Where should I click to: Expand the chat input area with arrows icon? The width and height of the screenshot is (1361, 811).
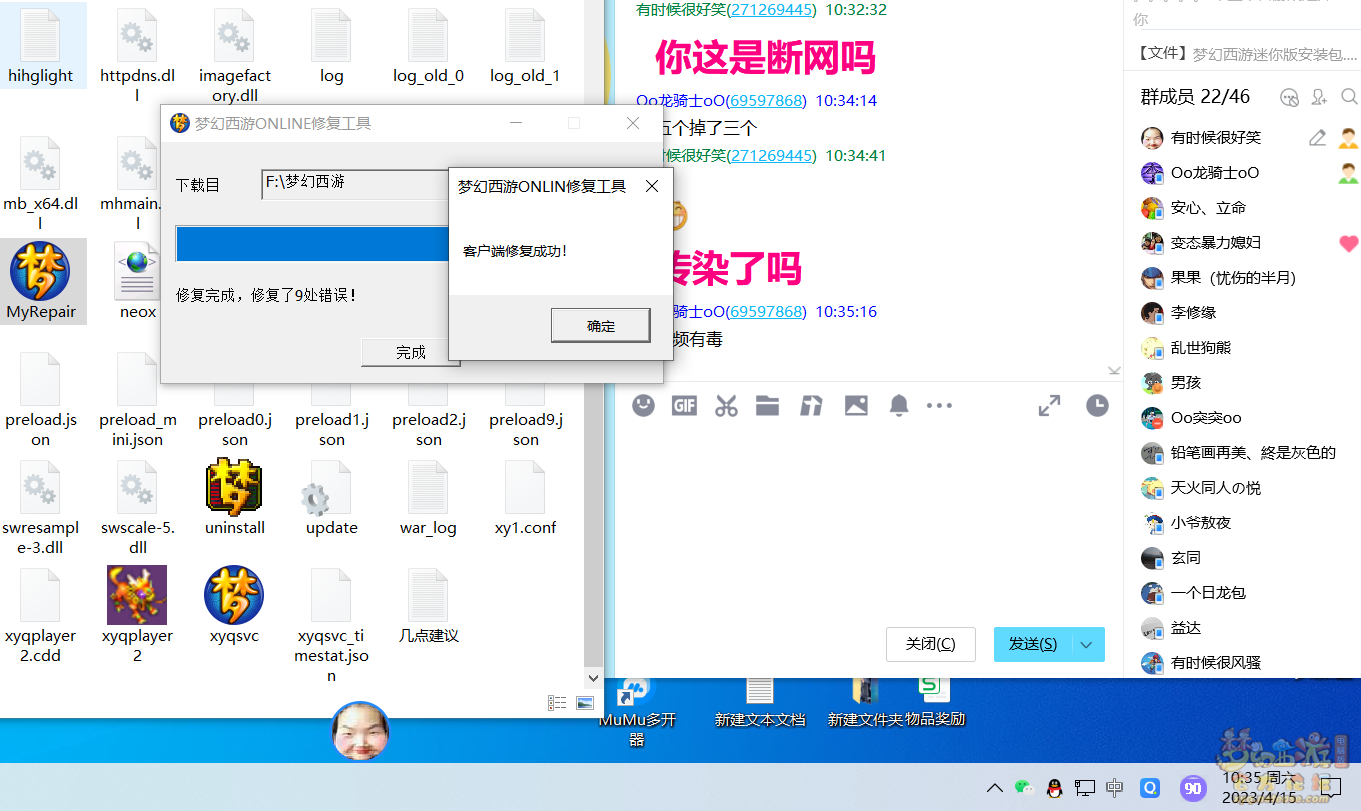pyautogui.click(x=1049, y=406)
